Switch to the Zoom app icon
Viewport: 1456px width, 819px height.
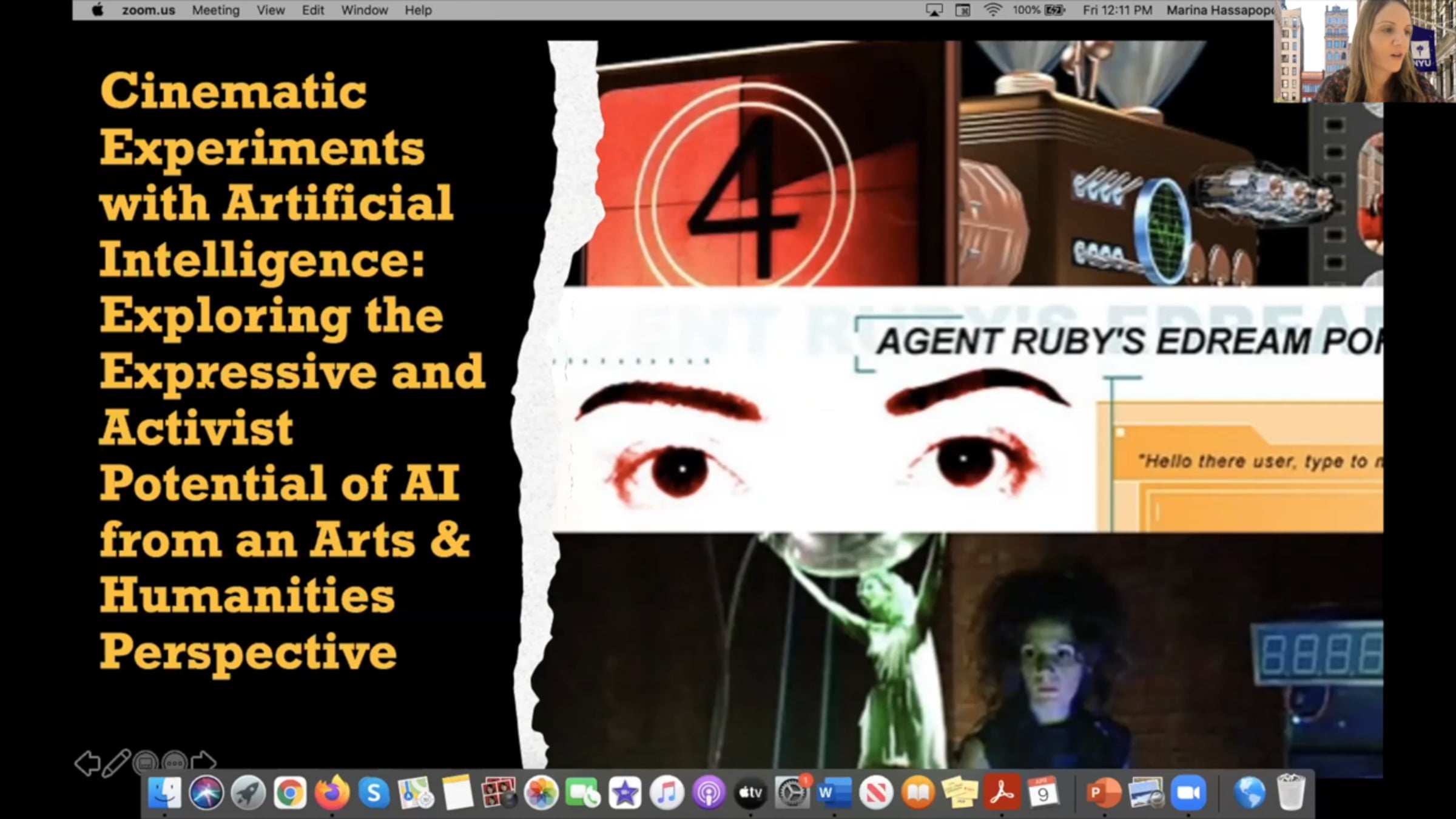click(x=1188, y=793)
